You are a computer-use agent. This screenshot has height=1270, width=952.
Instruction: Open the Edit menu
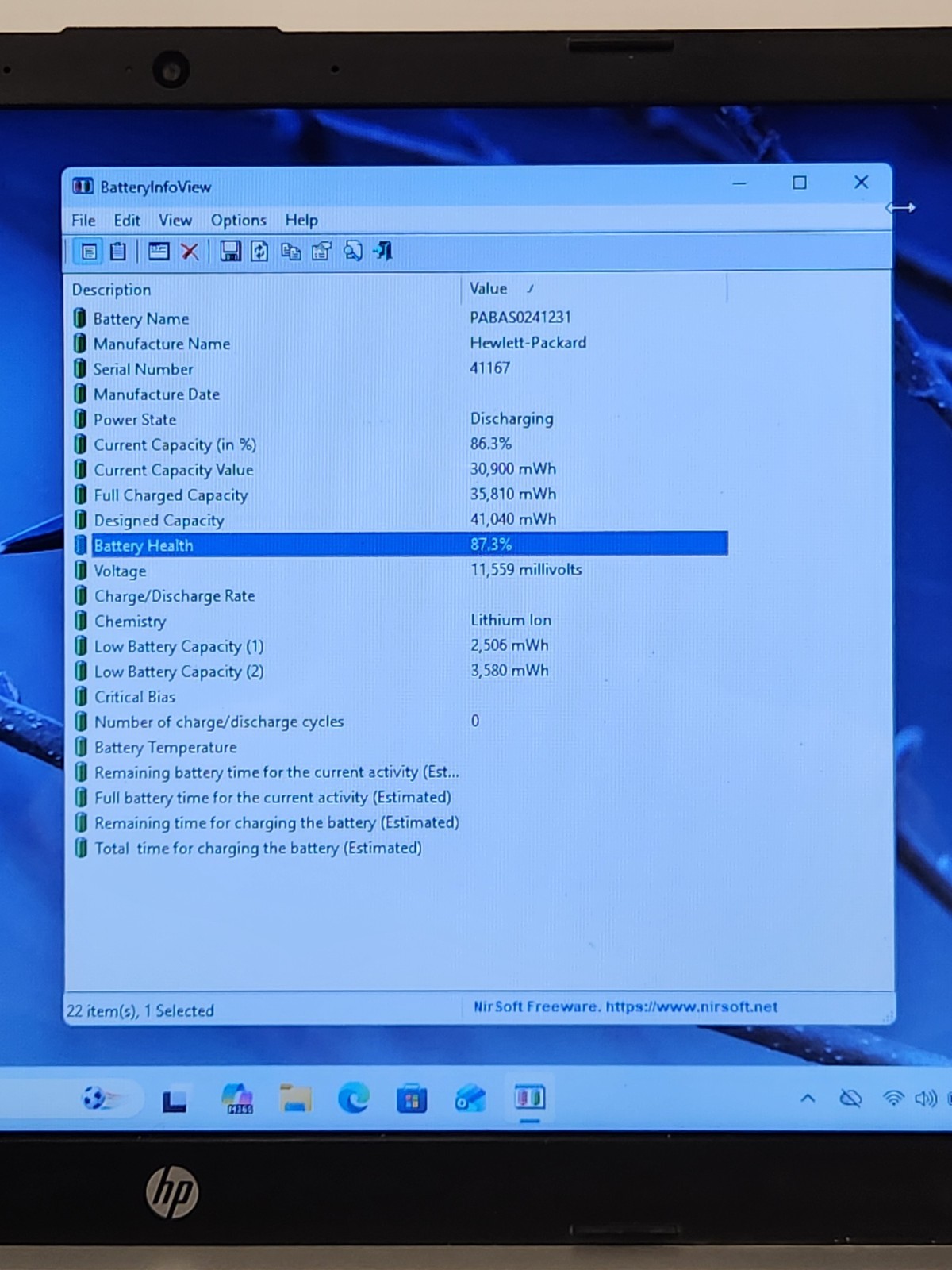click(x=127, y=221)
